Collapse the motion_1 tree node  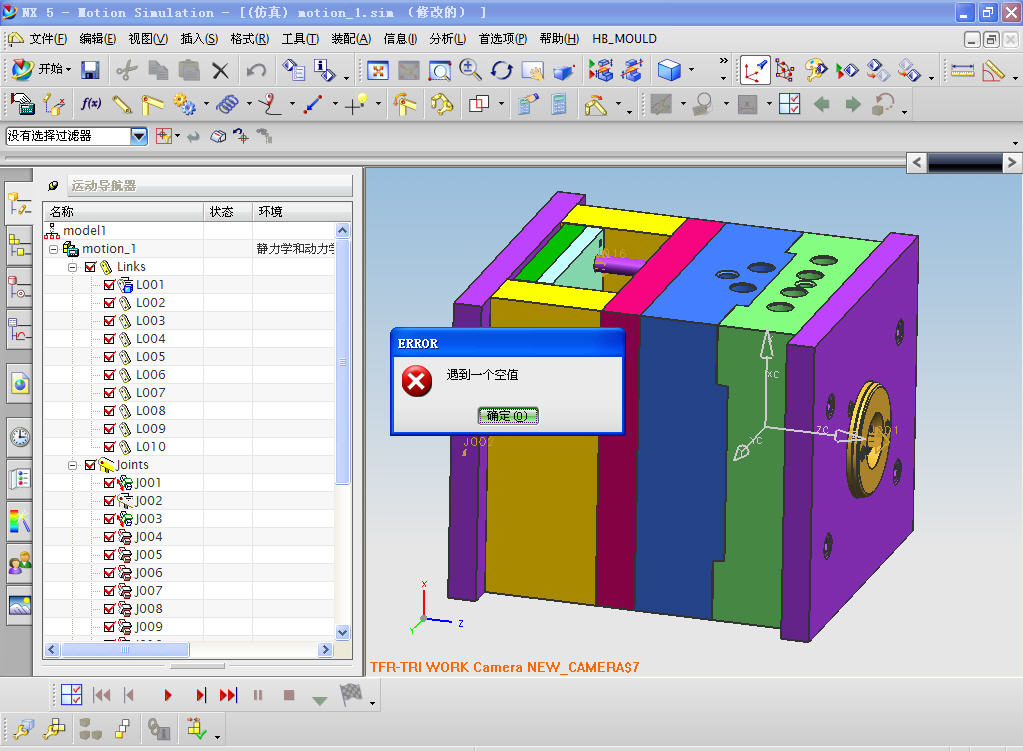pyautogui.click(x=54, y=249)
